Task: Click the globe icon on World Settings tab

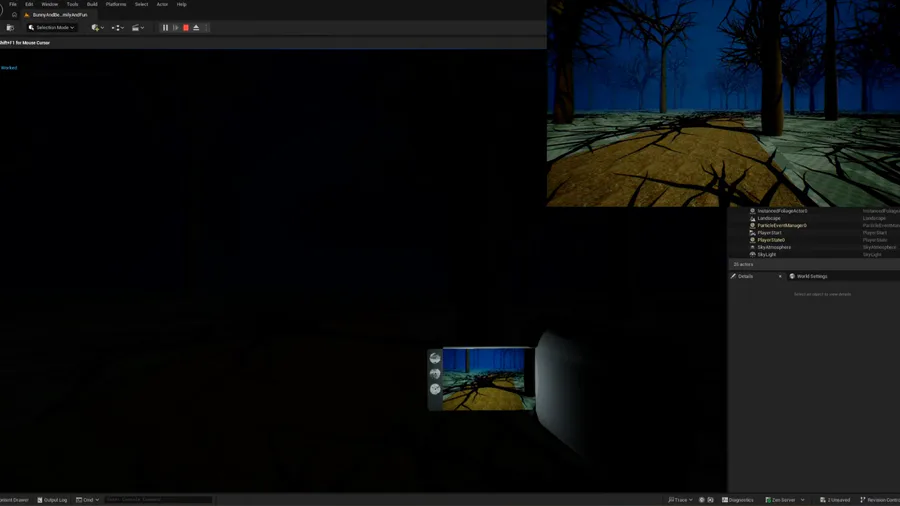Action: pyautogui.click(x=792, y=276)
